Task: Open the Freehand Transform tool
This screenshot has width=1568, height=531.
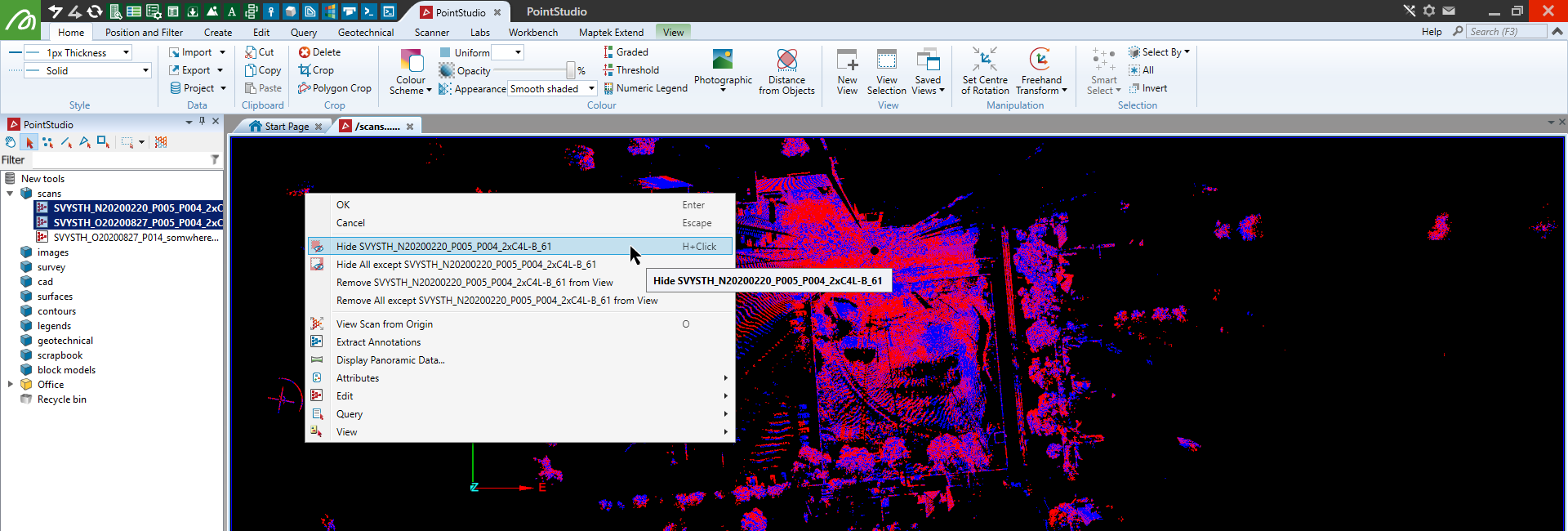Action: click(1041, 72)
